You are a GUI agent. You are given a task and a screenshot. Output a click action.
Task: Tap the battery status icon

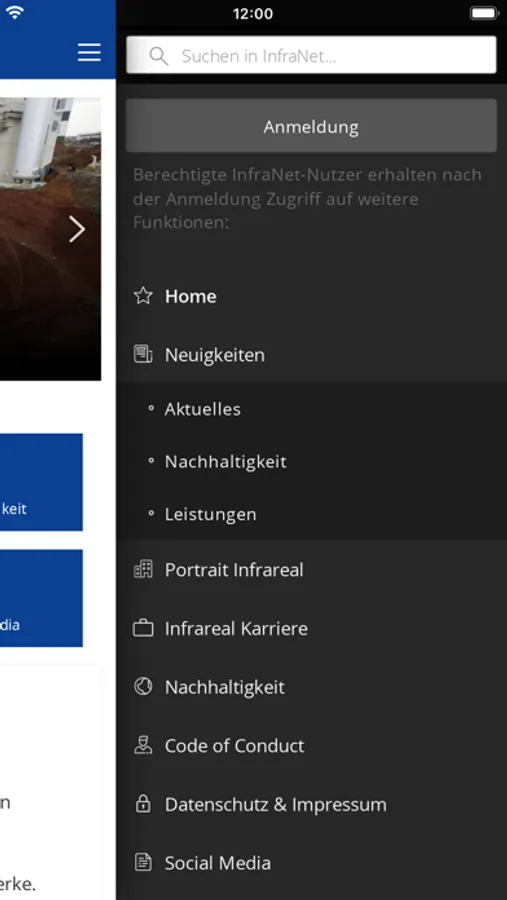[484, 13]
